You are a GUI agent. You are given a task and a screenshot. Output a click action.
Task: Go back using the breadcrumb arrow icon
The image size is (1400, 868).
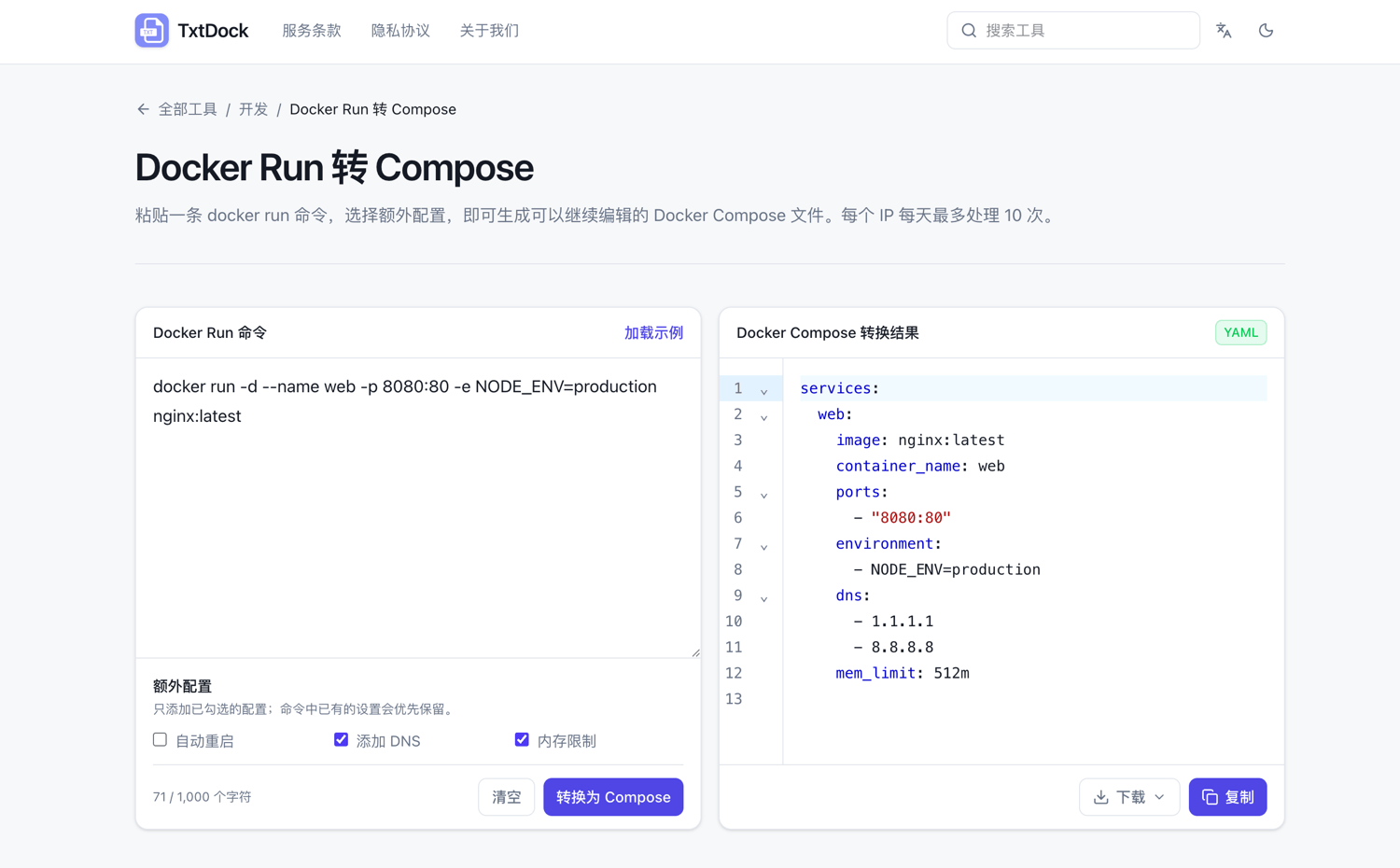(143, 109)
